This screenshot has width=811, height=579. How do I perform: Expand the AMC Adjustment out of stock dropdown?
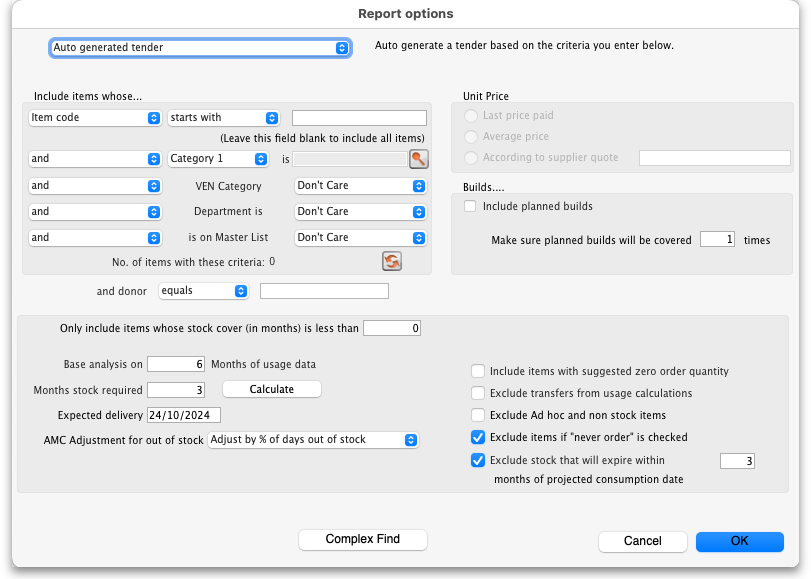(312, 440)
